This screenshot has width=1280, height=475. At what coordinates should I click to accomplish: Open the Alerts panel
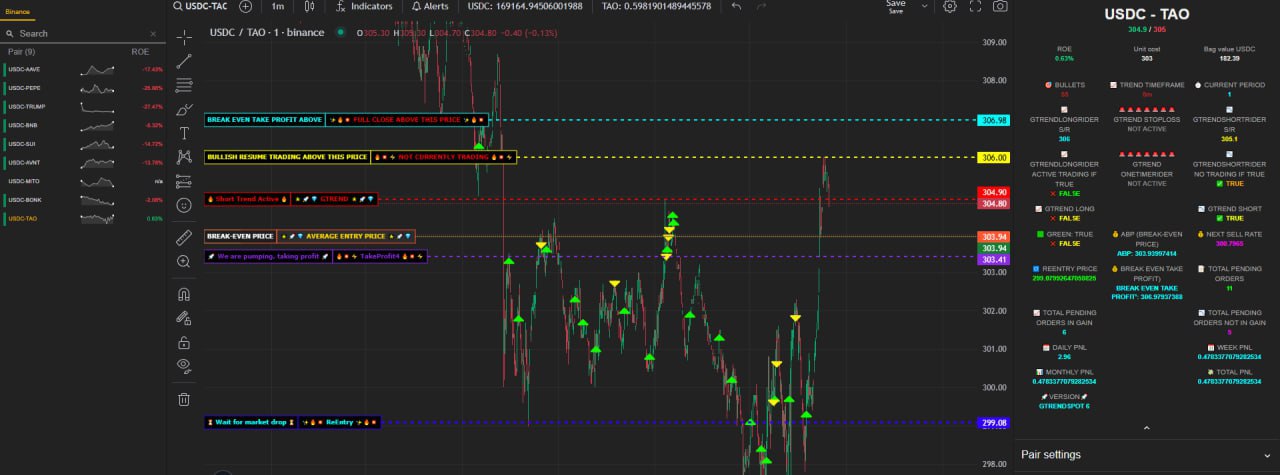tap(431, 6)
